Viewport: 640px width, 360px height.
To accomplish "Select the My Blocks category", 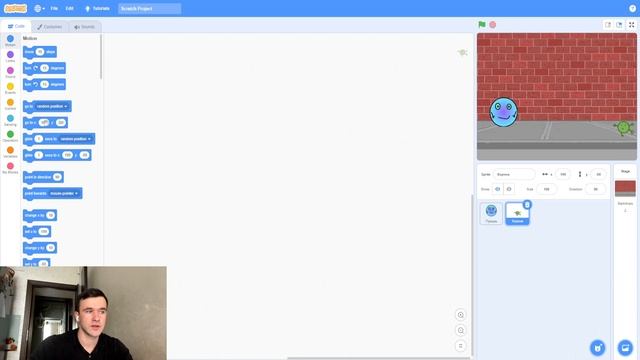I will 10,168.
